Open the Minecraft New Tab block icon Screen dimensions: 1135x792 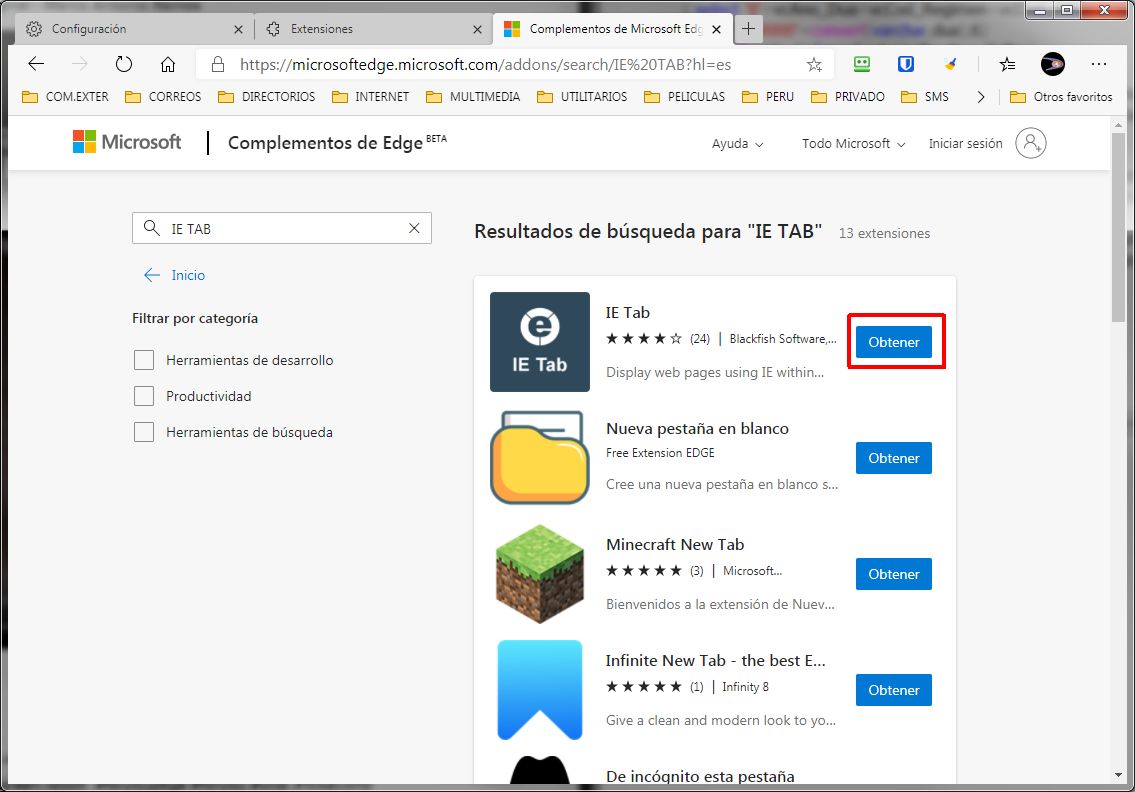[x=540, y=573]
